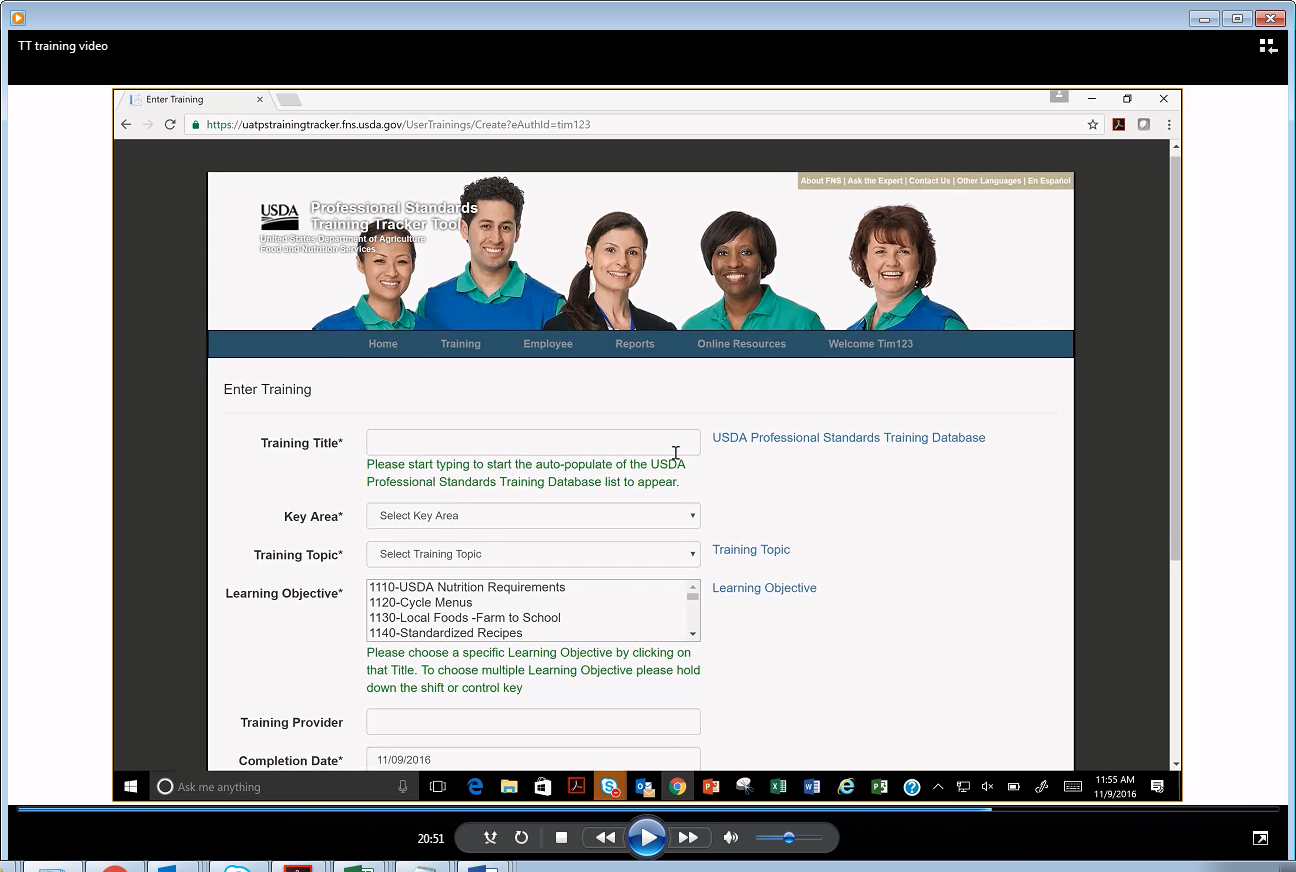Screen dimensions: 1296x872
Task: Click the USDA Professional Standards Training Database link
Action: click(x=848, y=438)
